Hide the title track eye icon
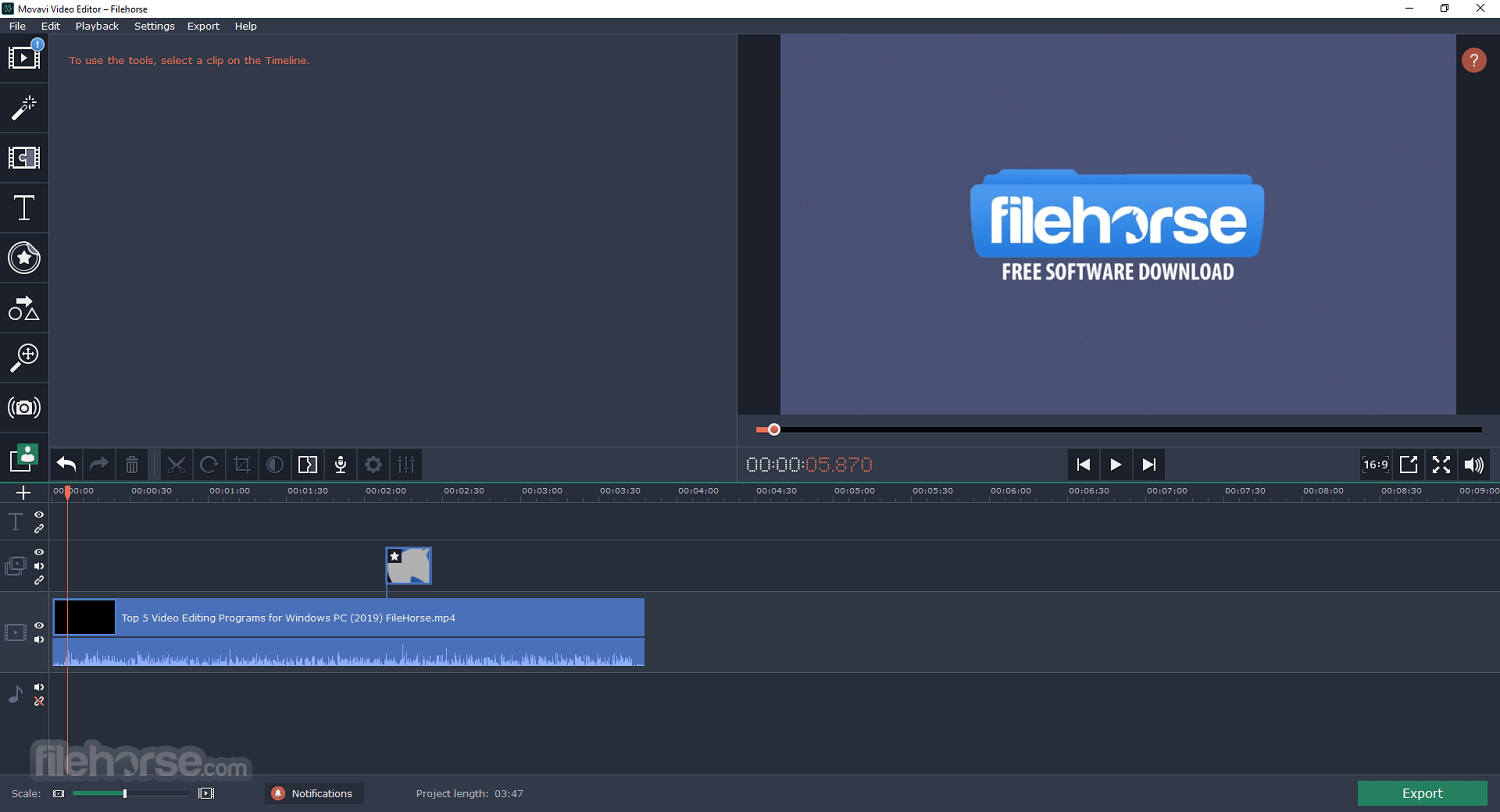Image resolution: width=1500 pixels, height=812 pixels. click(x=39, y=515)
